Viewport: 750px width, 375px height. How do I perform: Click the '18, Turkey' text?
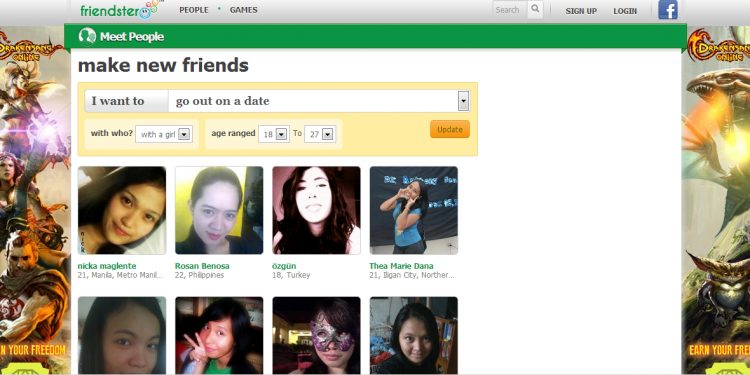[291, 276]
